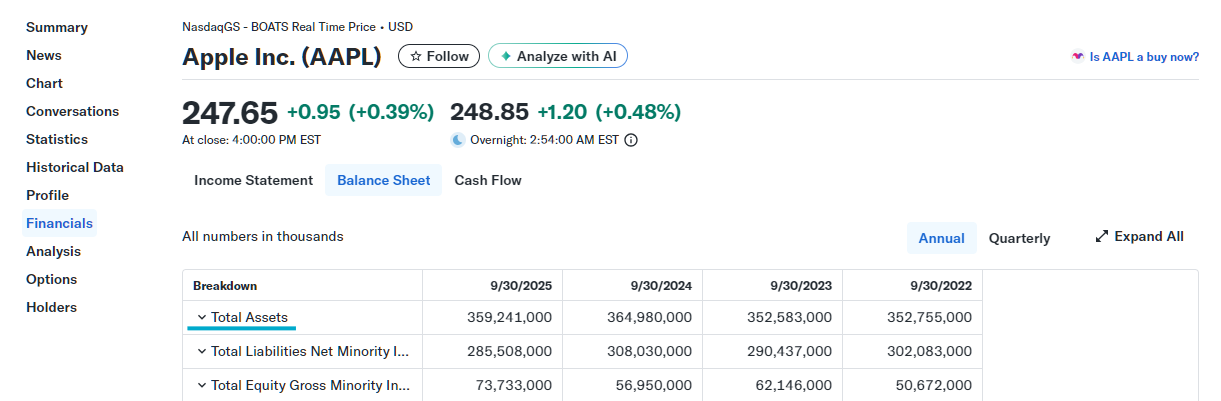
Task: Click the Expand All arrows icon
Action: click(x=1102, y=237)
